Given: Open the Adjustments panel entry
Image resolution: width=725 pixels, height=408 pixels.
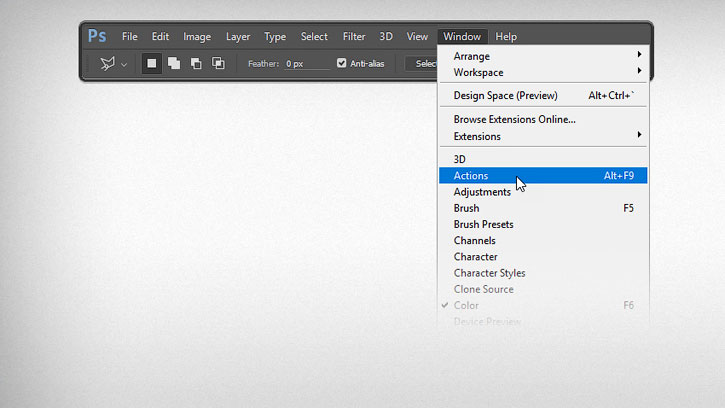Looking at the screenshot, I should (x=543, y=192).
